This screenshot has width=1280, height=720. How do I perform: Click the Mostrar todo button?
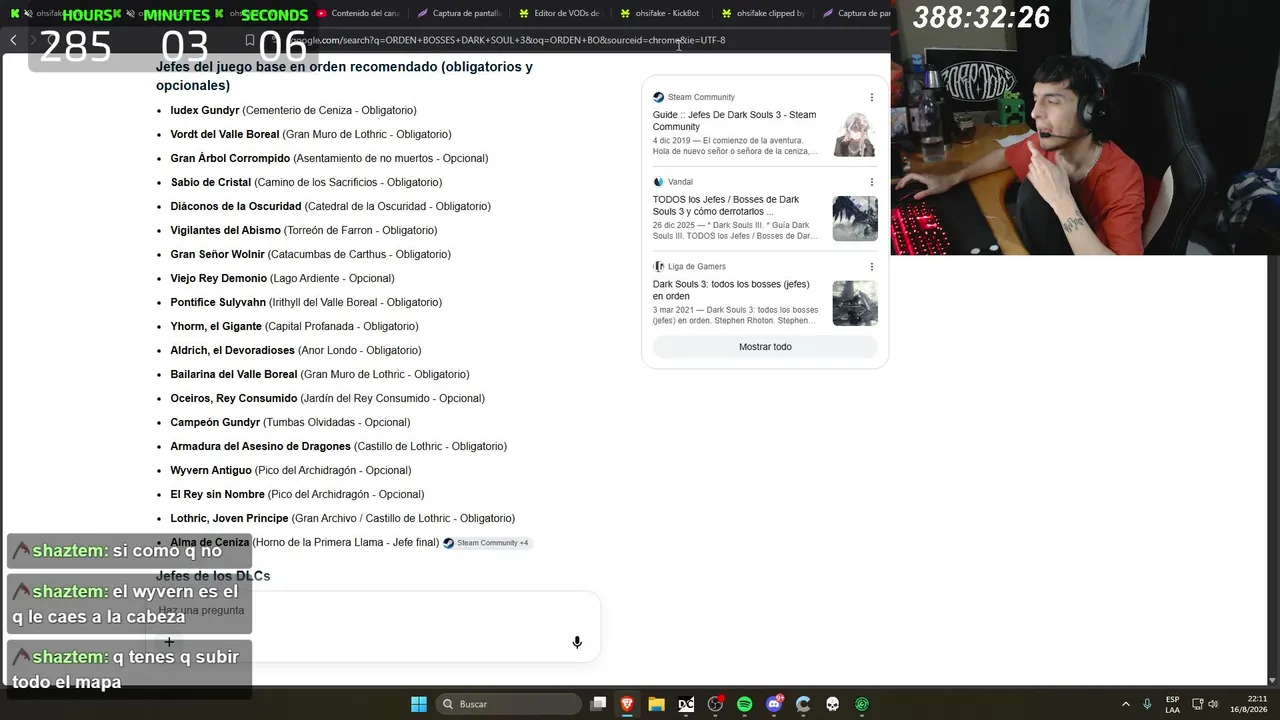click(765, 347)
